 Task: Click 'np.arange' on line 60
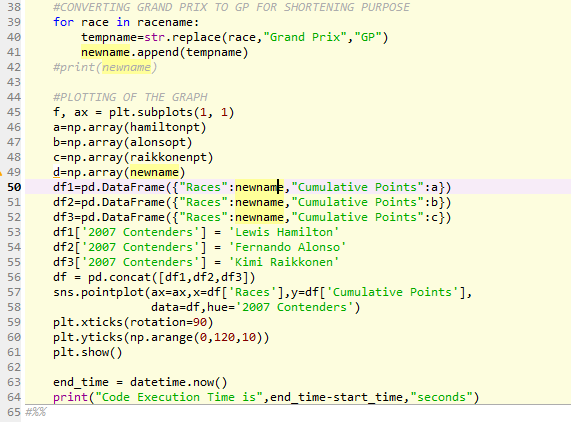point(161,337)
